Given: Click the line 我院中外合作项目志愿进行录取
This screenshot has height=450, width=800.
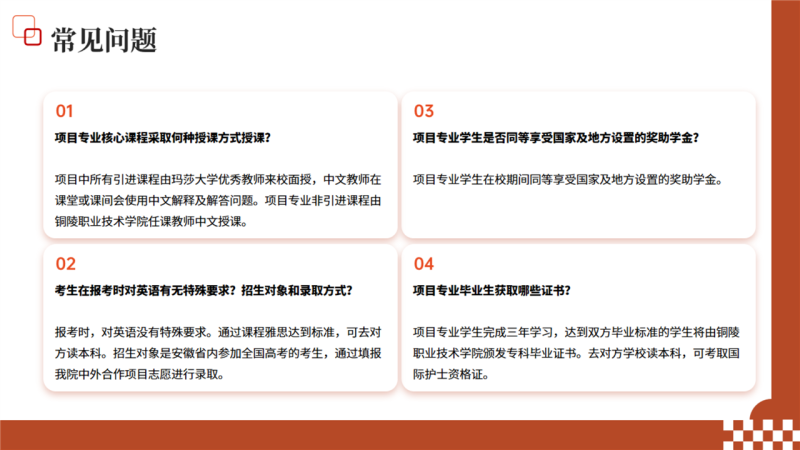Looking at the screenshot, I should point(139,374).
